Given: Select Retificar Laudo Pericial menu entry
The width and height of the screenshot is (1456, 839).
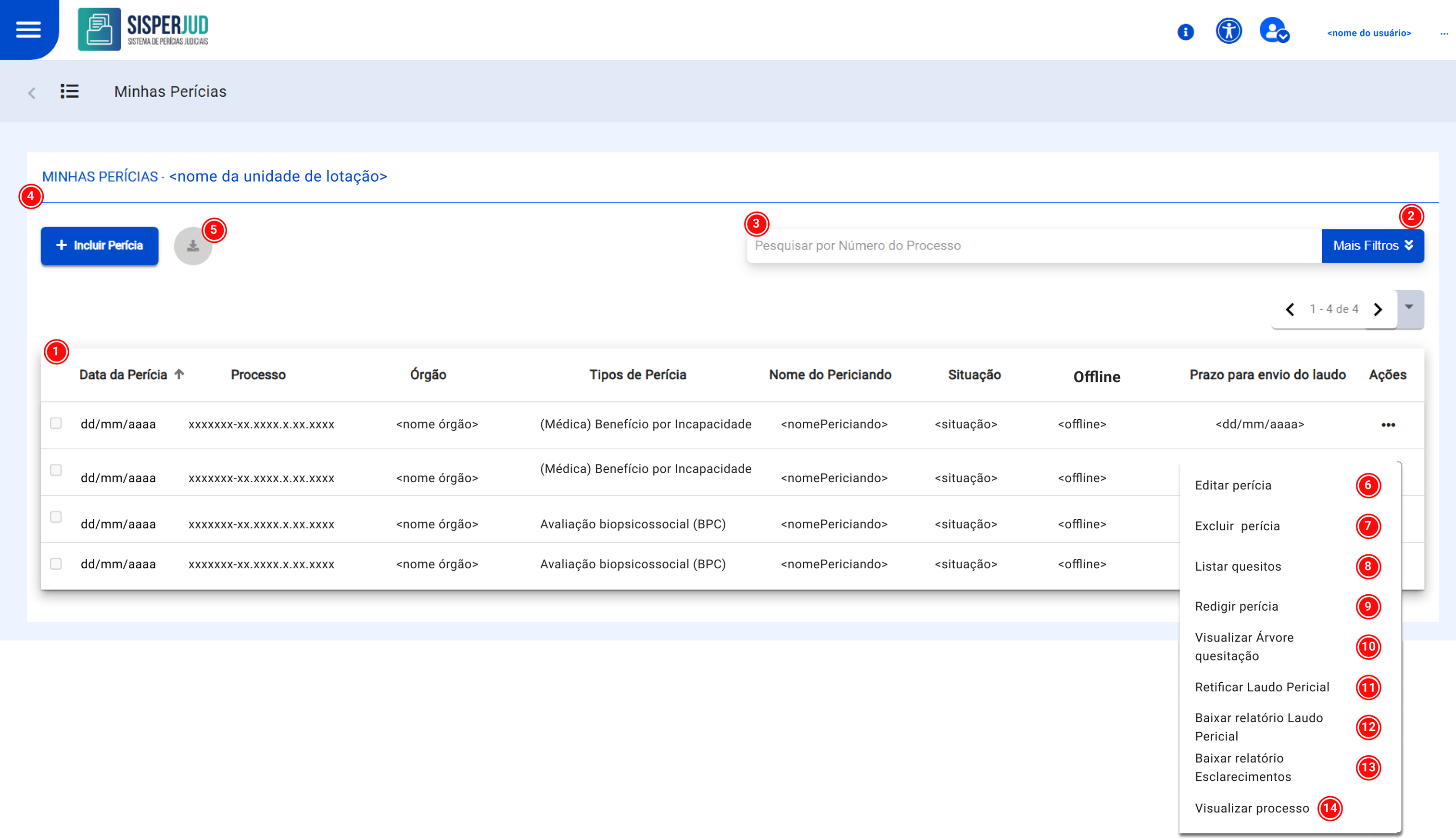Looking at the screenshot, I should (1262, 687).
